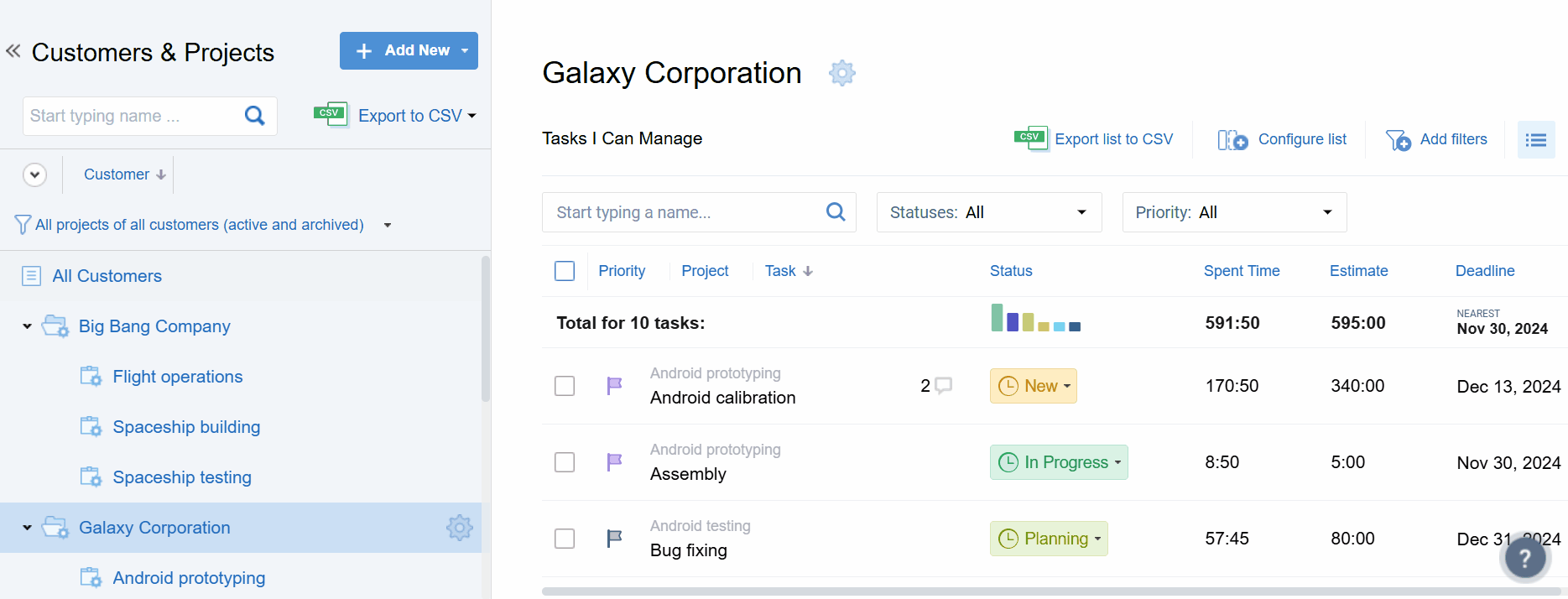
Task: Click the task table horizontal scrollbar
Action: (x=1050, y=591)
